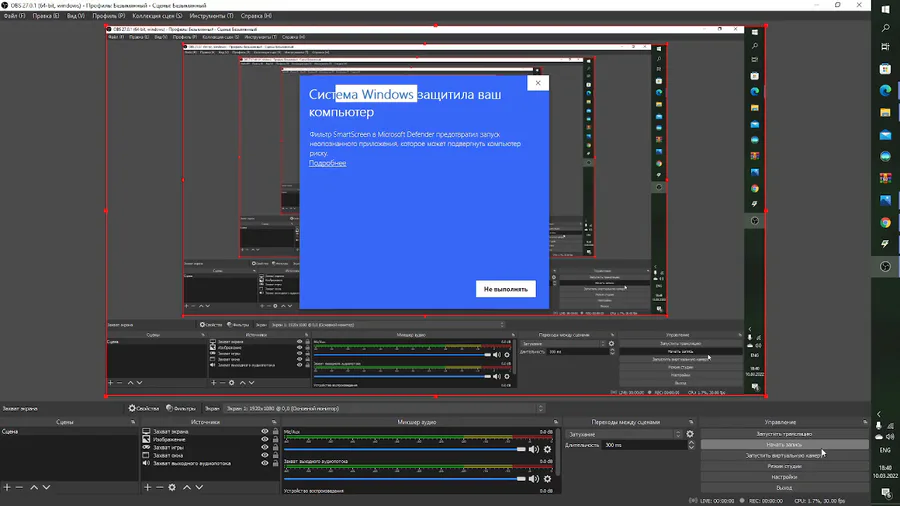Open Microsoft Edge from the taskbar
Screen dimensions: 900x506
(x=885, y=91)
